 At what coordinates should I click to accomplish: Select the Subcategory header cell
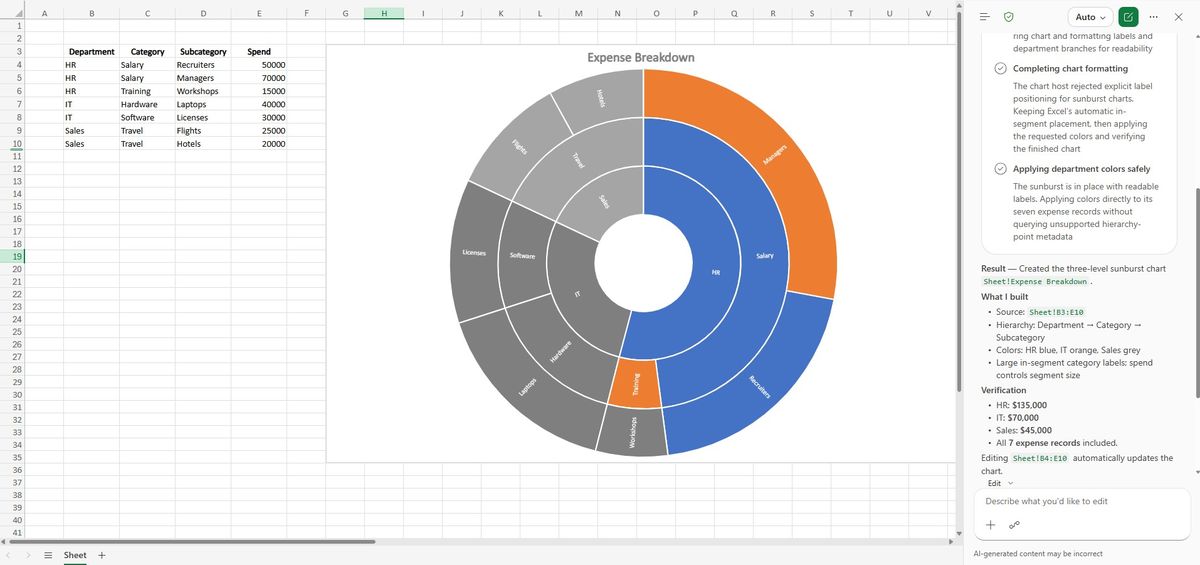tap(203, 51)
